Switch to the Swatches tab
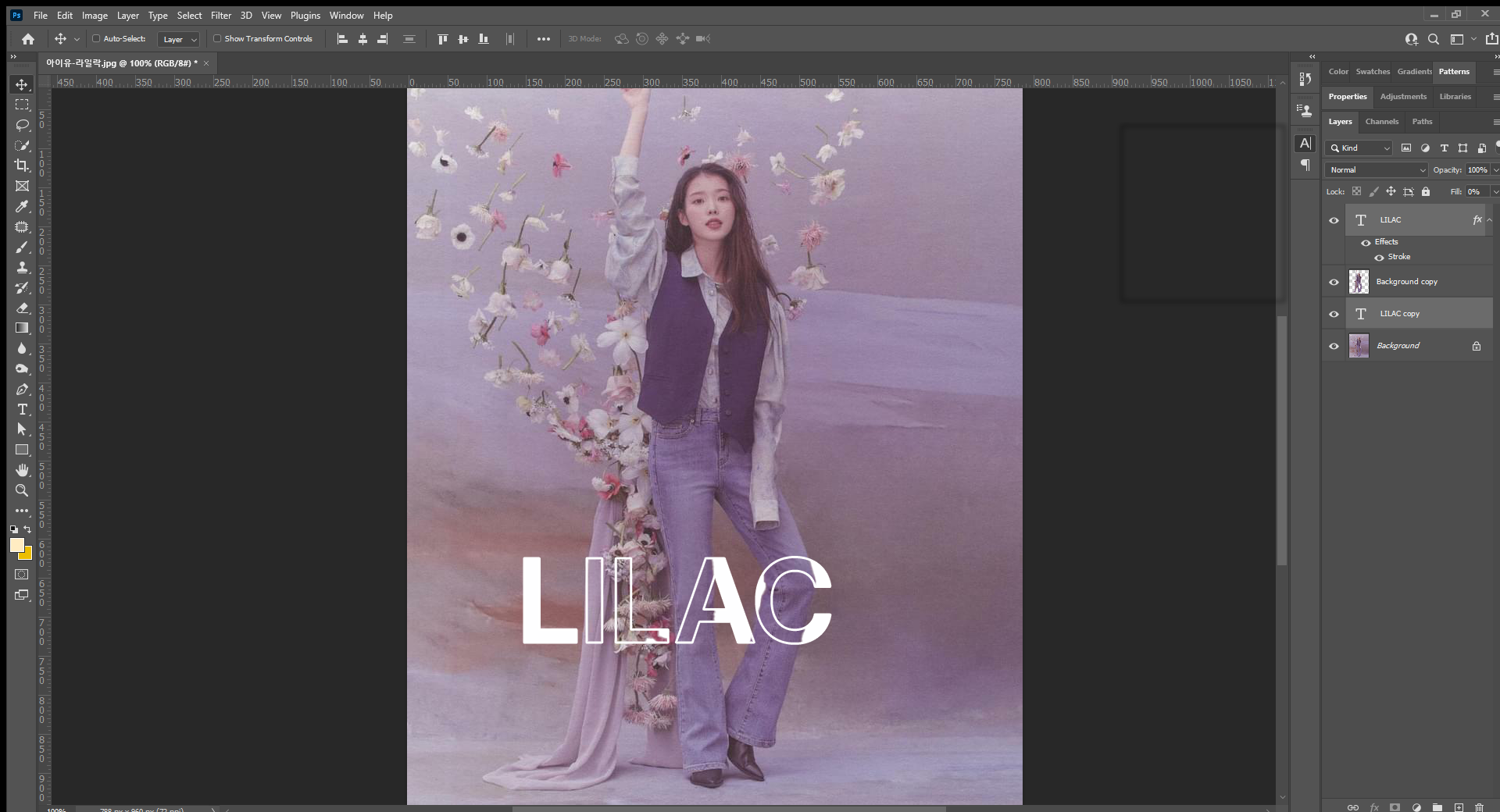Image resolution: width=1500 pixels, height=812 pixels. (1373, 72)
